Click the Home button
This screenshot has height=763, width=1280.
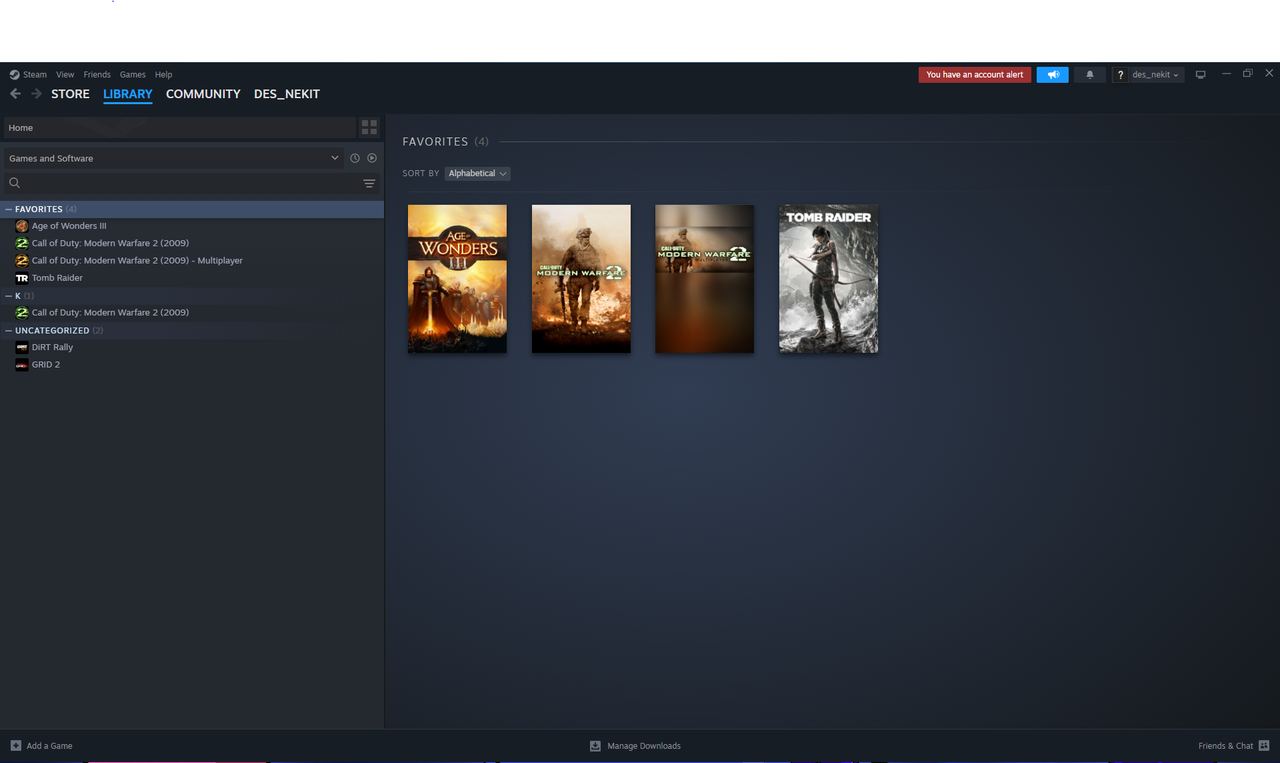pyautogui.click(x=180, y=128)
